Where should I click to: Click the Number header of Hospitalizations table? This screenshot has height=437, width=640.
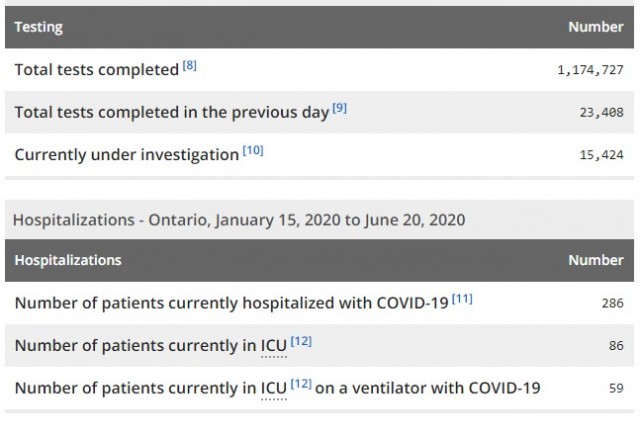click(596, 260)
